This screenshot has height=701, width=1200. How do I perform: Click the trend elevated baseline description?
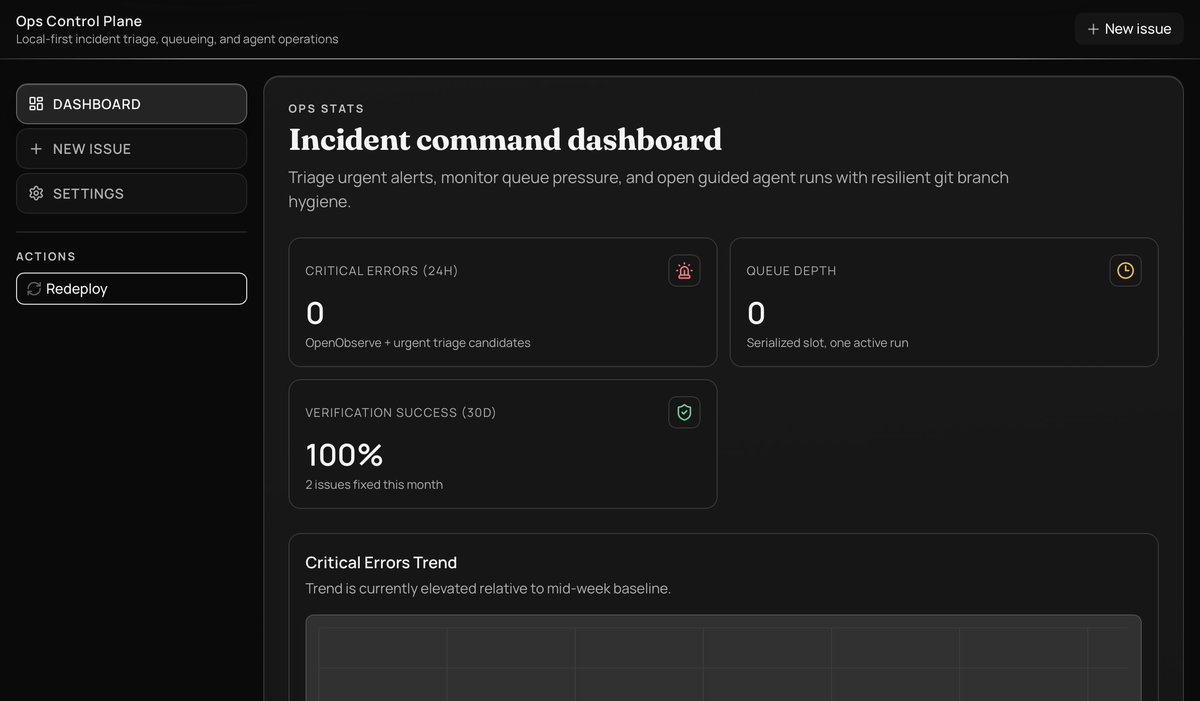tap(488, 588)
